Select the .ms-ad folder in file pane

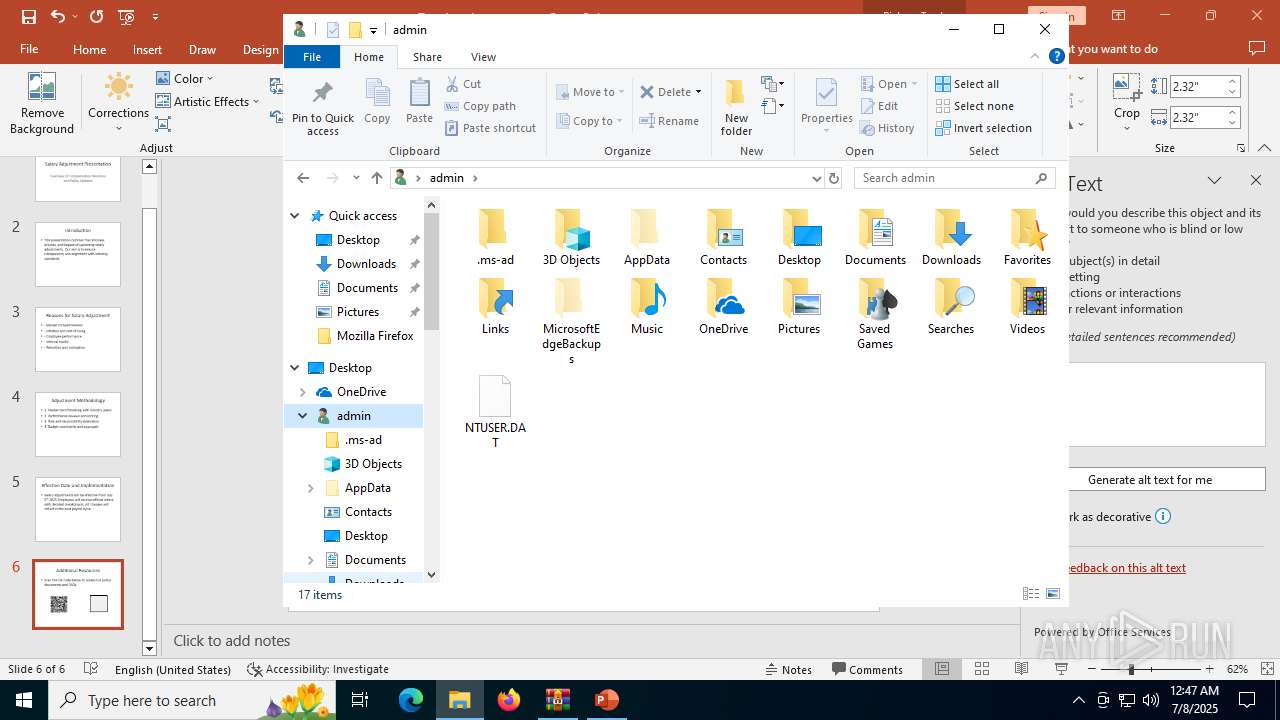[495, 238]
